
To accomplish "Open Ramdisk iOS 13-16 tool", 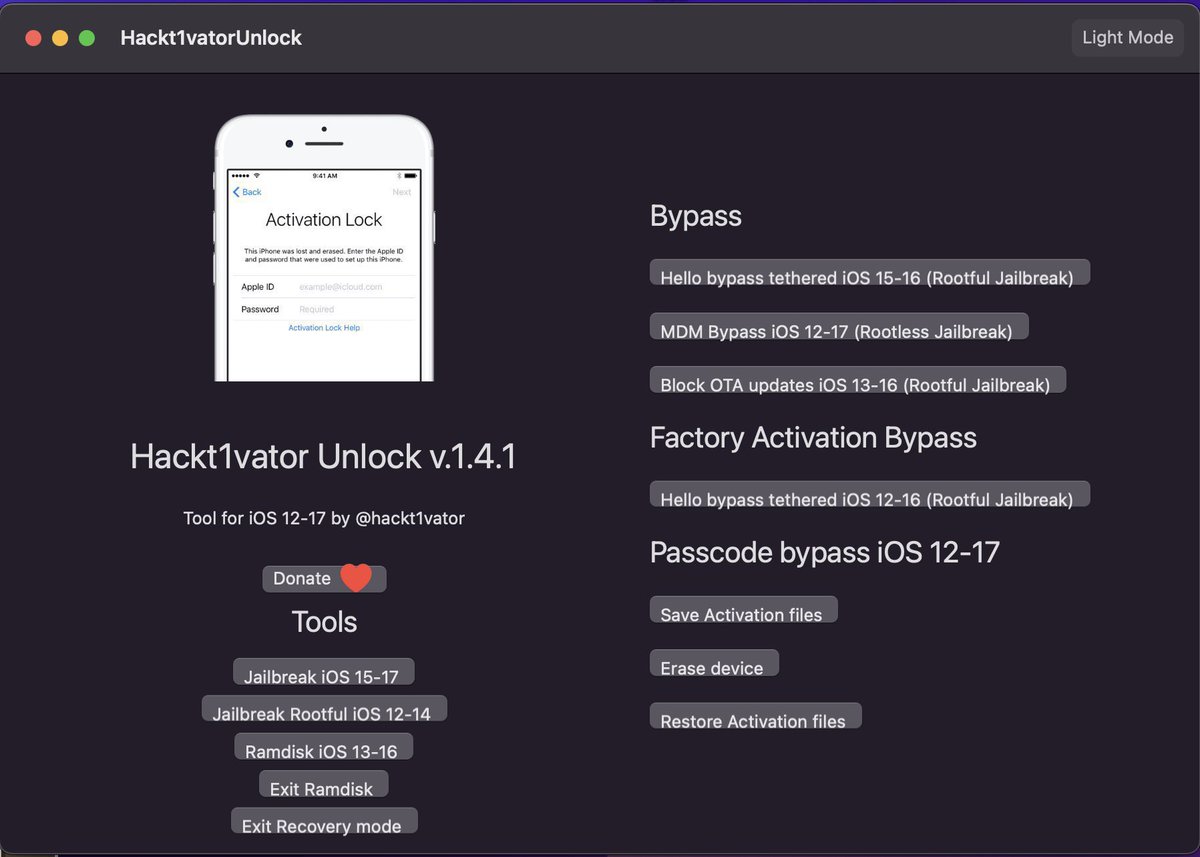I will (323, 747).
